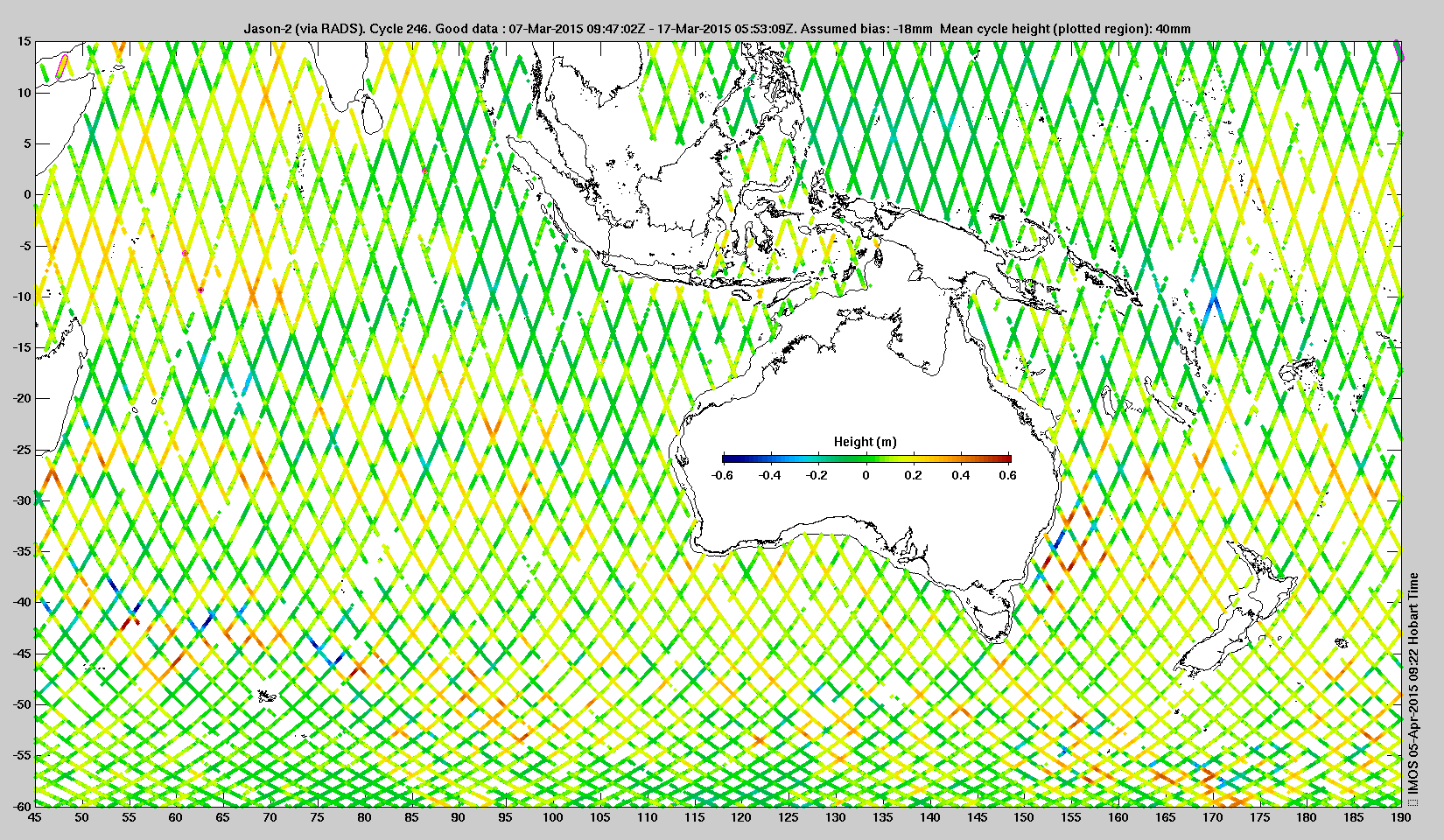Click the y-axis 0 latitude label

click(27, 194)
